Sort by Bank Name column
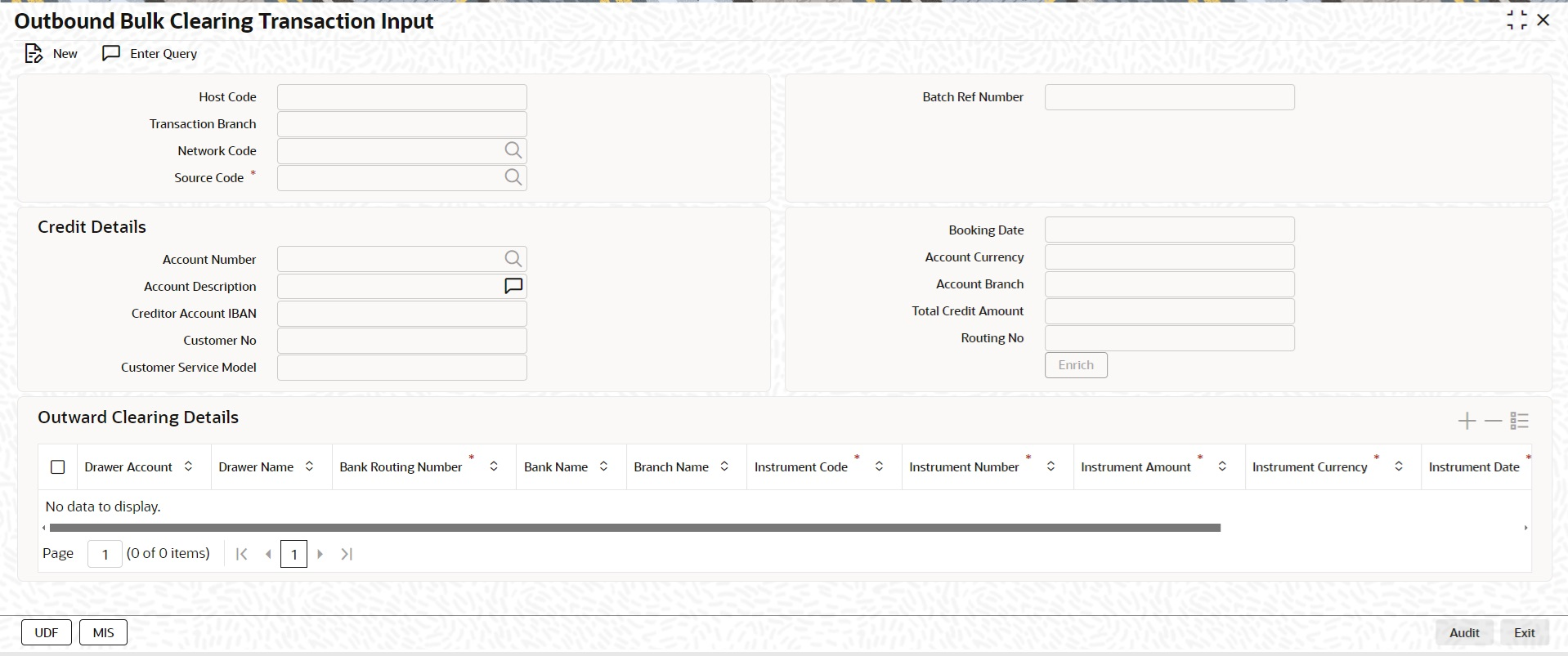 [603, 466]
